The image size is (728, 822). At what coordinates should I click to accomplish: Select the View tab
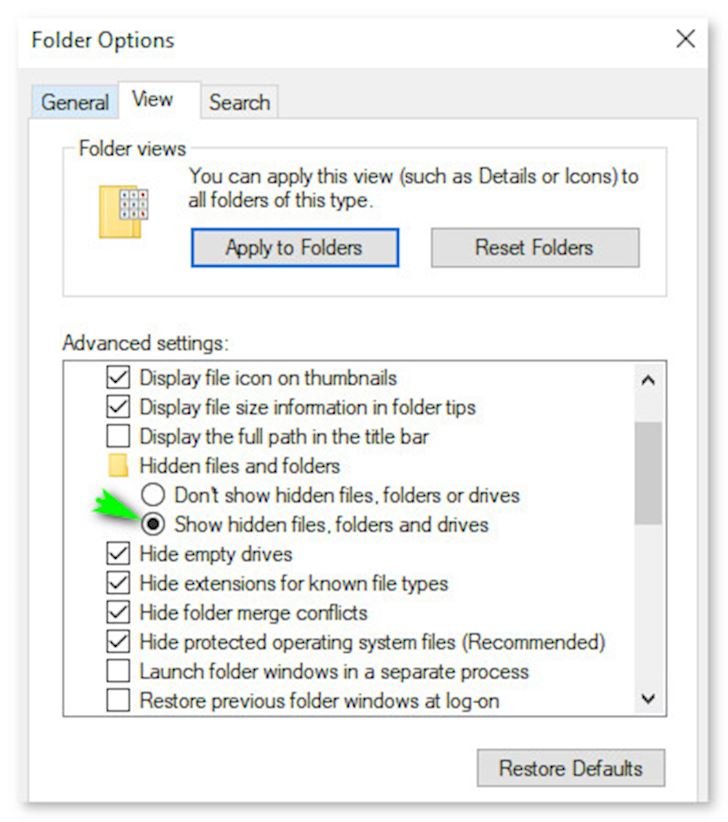coord(153,100)
